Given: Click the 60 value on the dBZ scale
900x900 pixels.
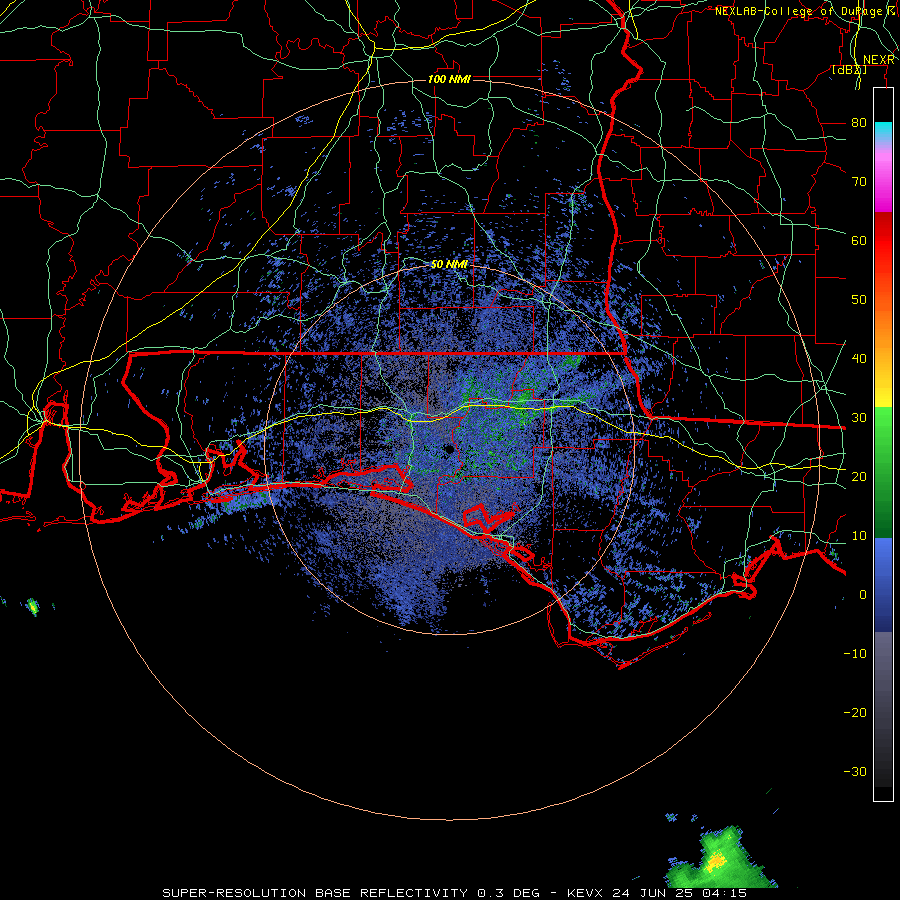Looking at the screenshot, I should point(859,240).
